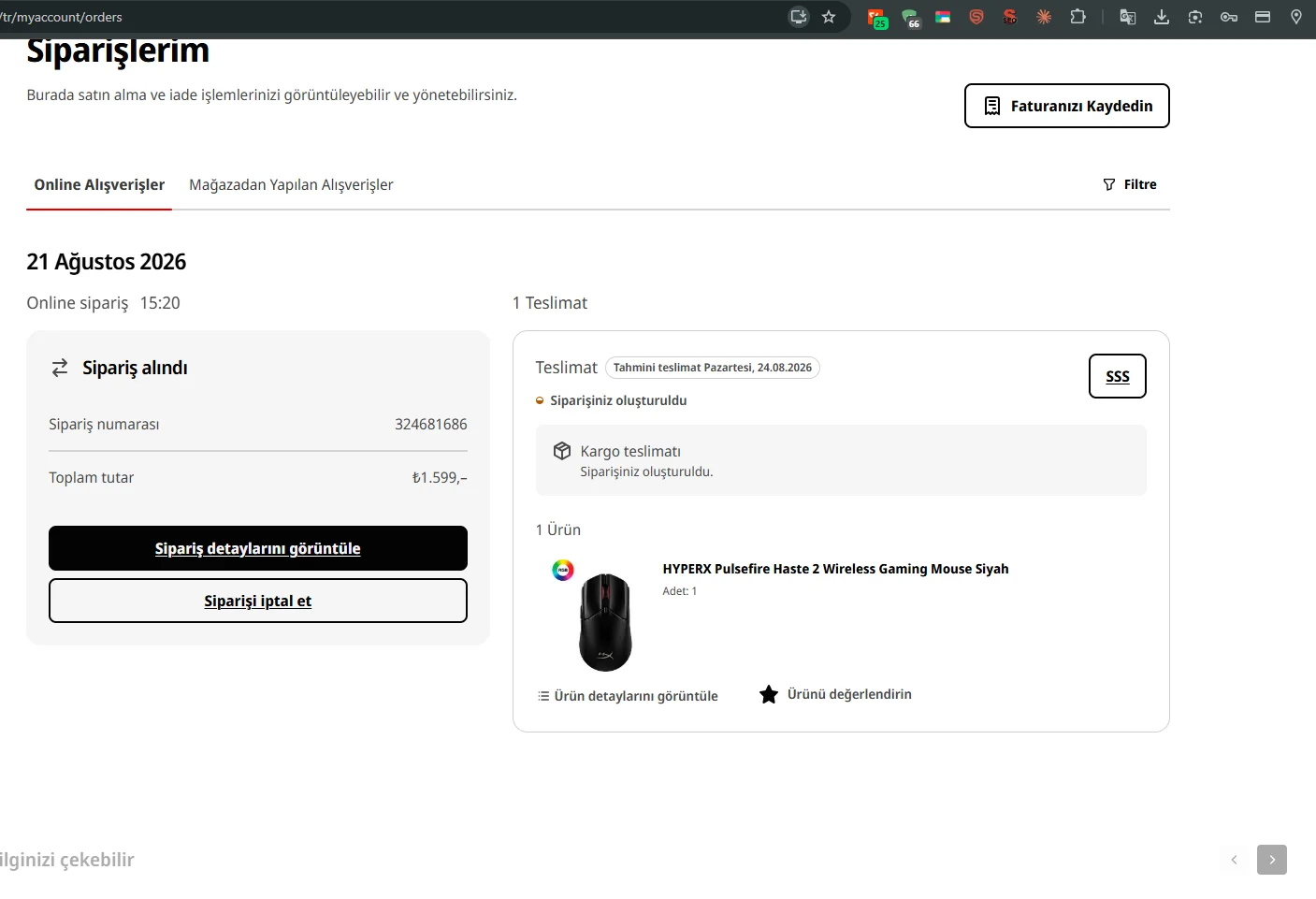The image size is (1316, 899).
Task: Click the invoice icon on Faturanızı Kaydedin
Action: pyautogui.click(x=992, y=106)
